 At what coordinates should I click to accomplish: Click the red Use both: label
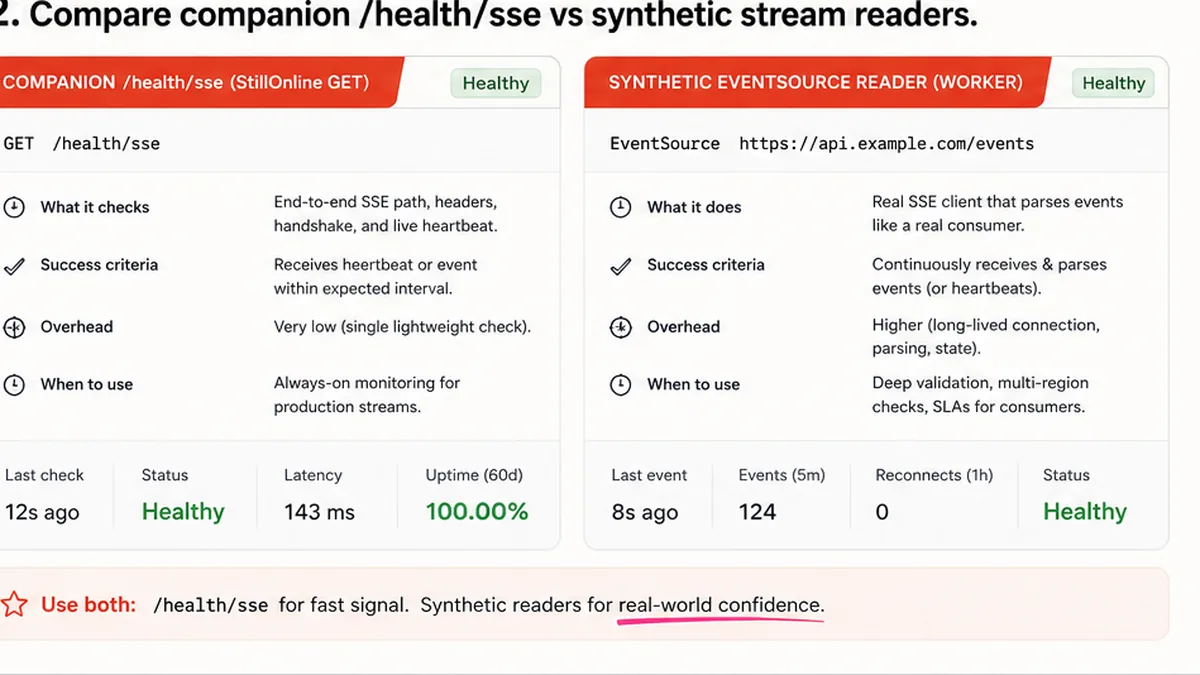coord(88,605)
